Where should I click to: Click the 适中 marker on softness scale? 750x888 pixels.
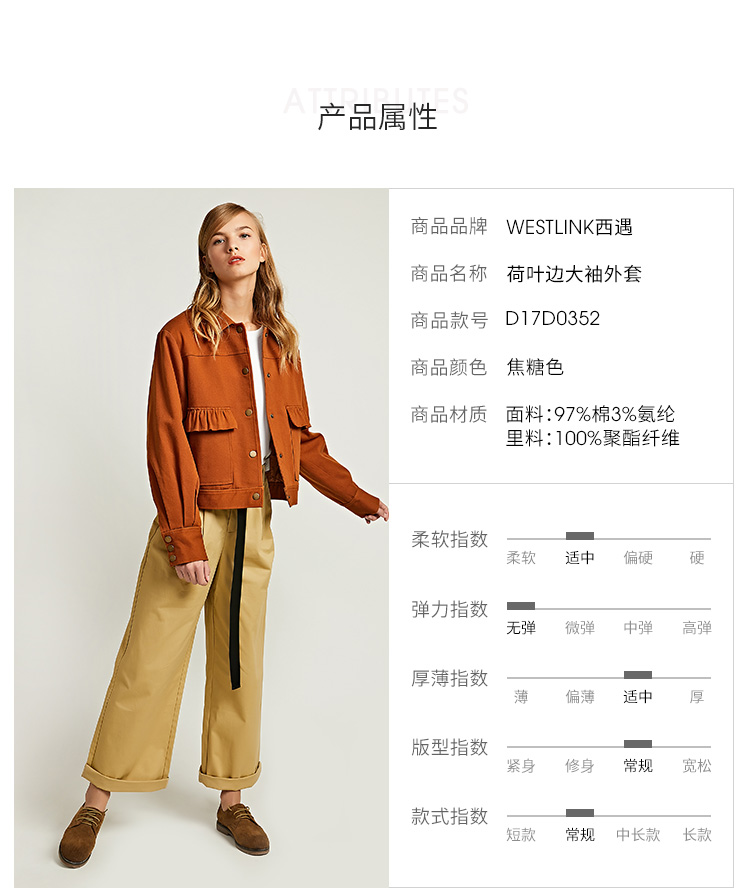click(579, 536)
